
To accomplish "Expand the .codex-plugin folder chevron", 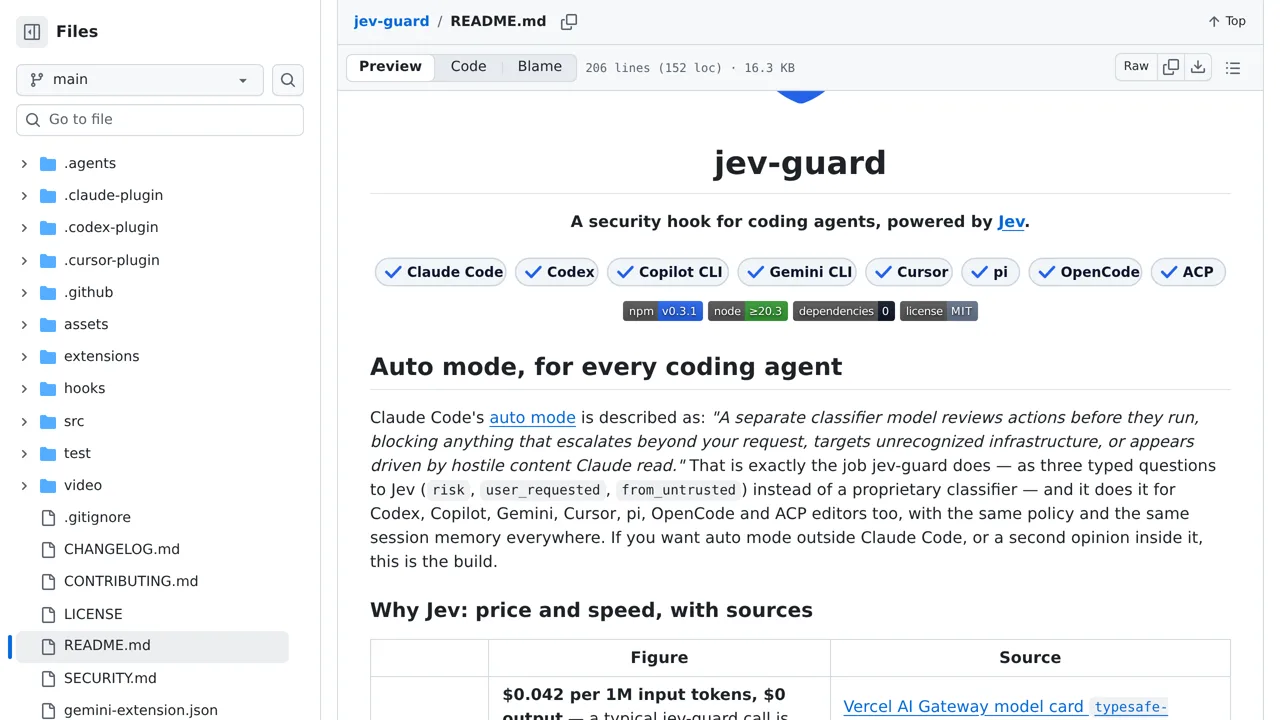I will pyautogui.click(x=24, y=227).
